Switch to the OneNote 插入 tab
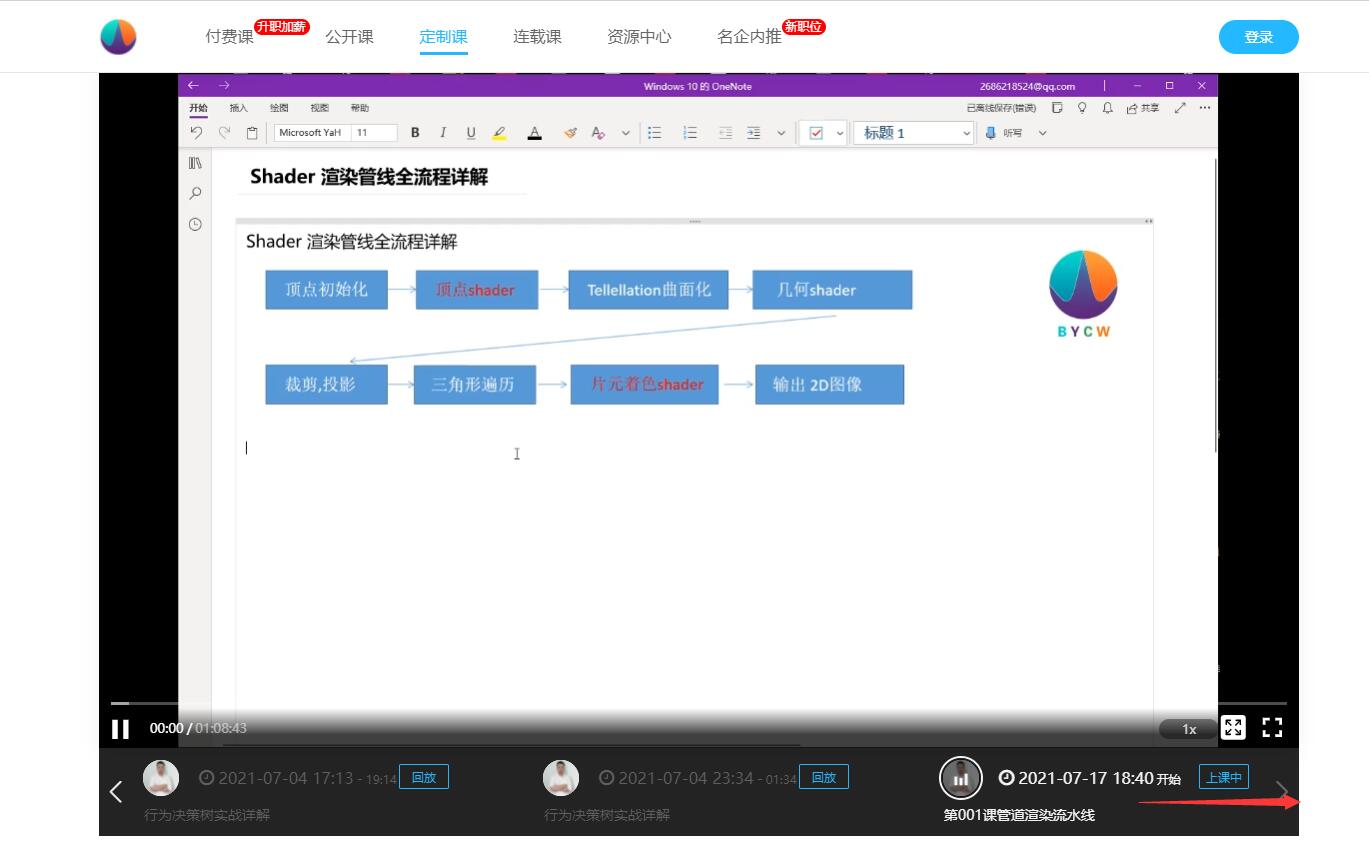 (x=238, y=108)
